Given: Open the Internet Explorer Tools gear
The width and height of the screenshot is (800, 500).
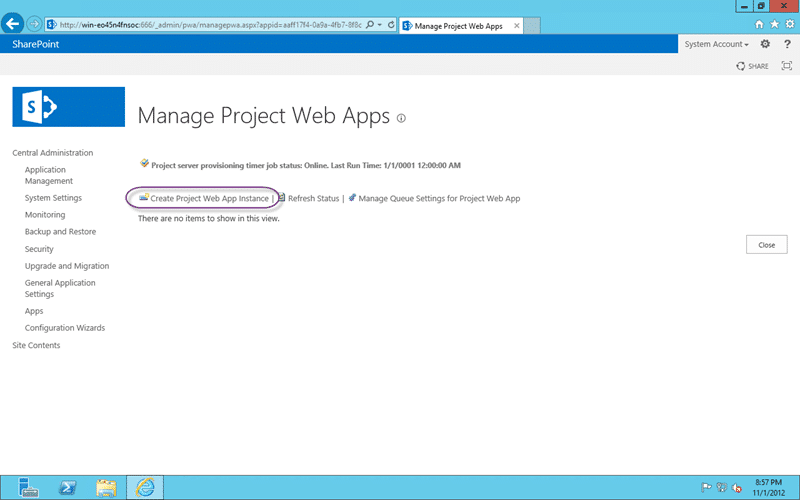Looking at the screenshot, I should click(790, 24).
